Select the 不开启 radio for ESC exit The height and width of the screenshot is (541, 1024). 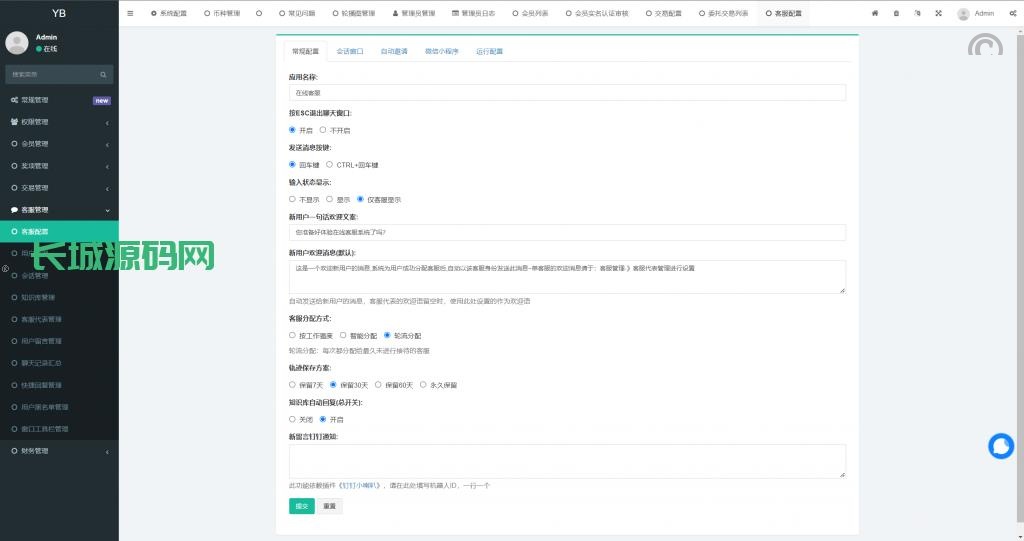coord(325,130)
